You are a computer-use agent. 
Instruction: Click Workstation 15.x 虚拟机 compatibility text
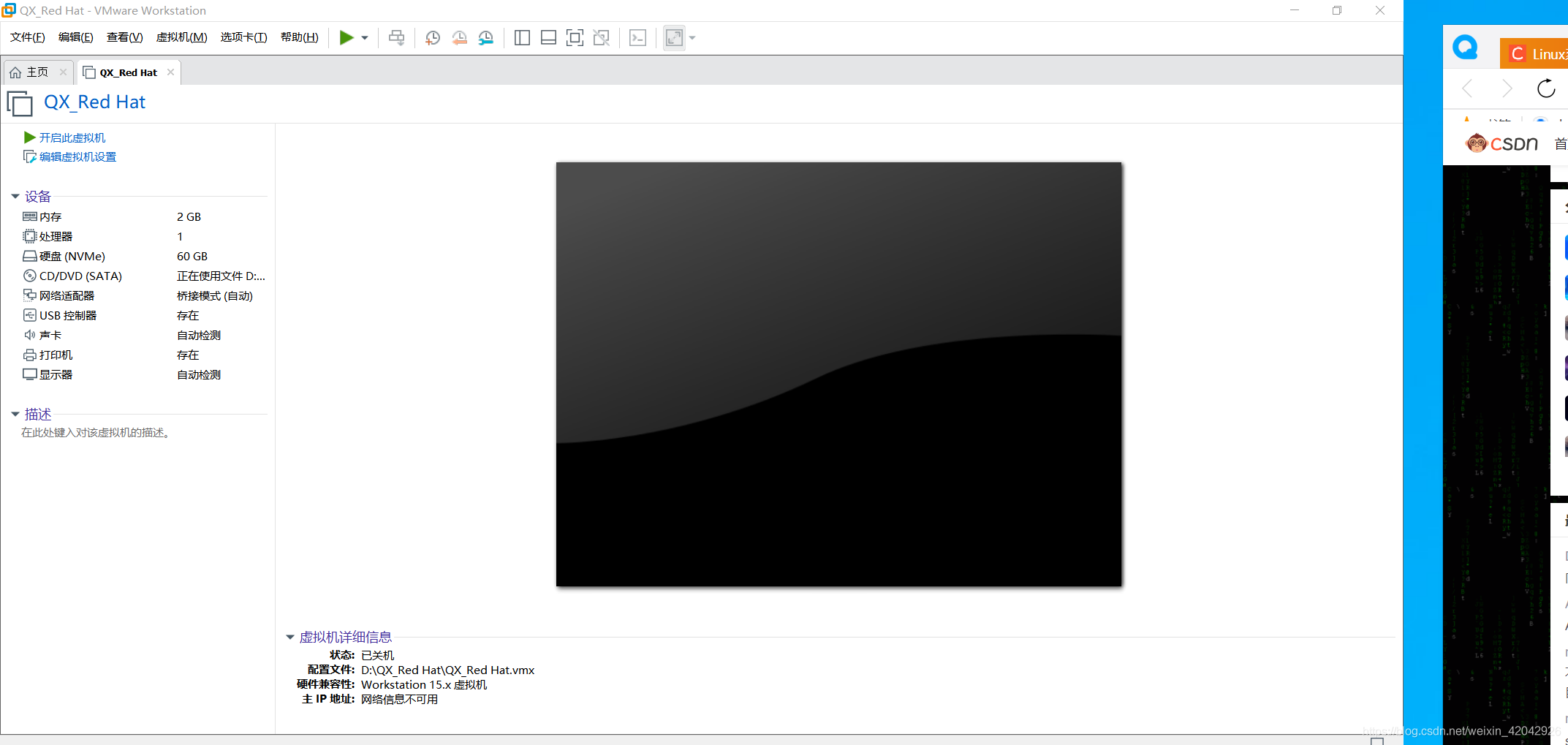click(x=424, y=684)
